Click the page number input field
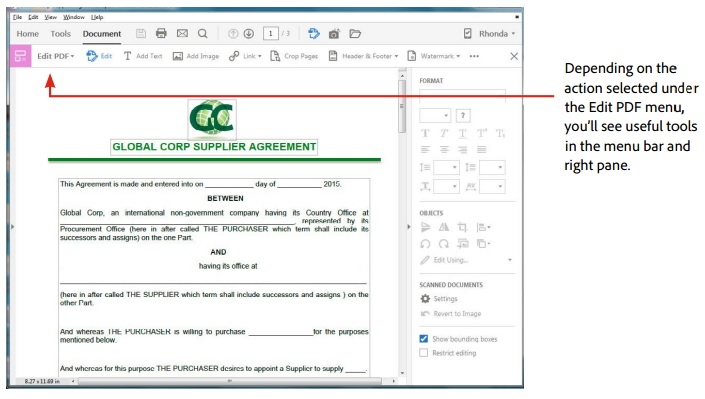The height and width of the screenshot is (399, 705). (271, 34)
